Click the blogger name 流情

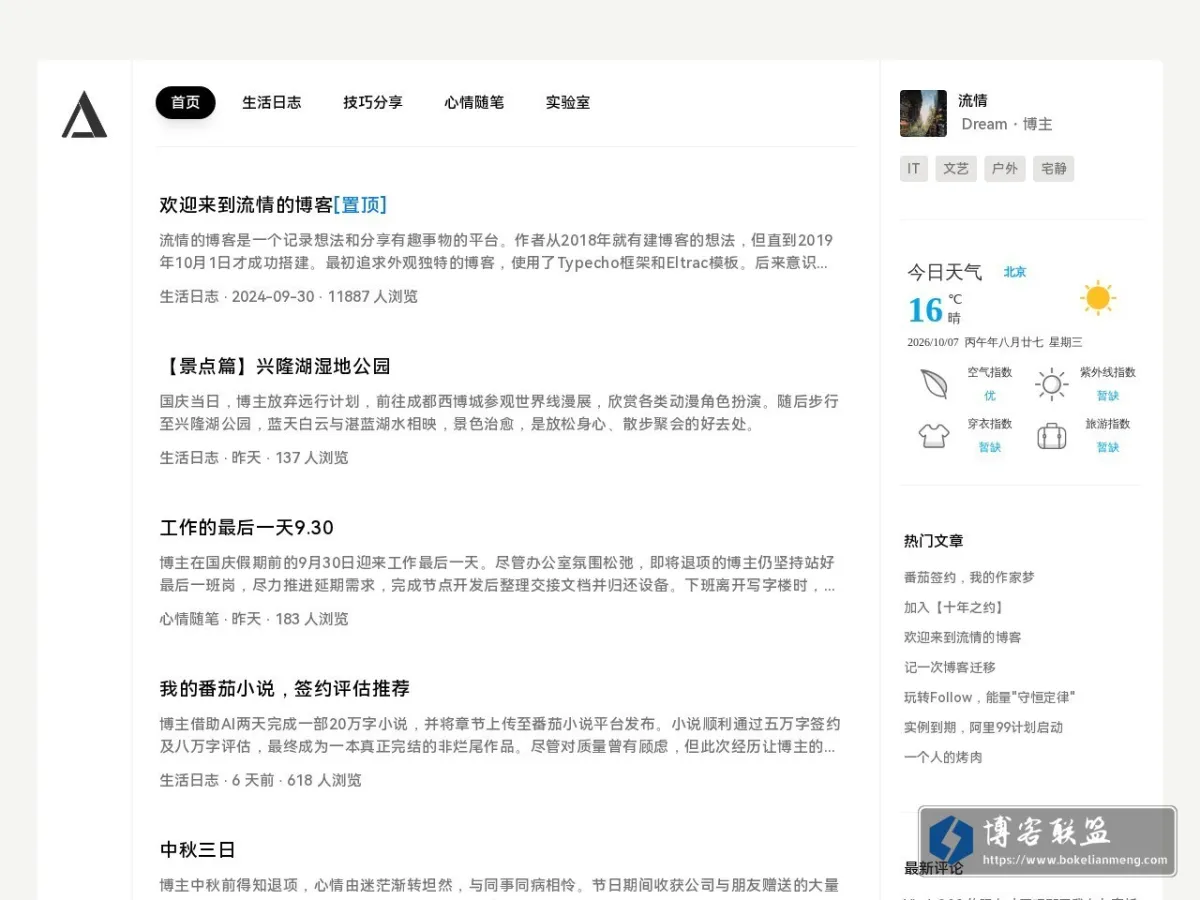click(973, 100)
